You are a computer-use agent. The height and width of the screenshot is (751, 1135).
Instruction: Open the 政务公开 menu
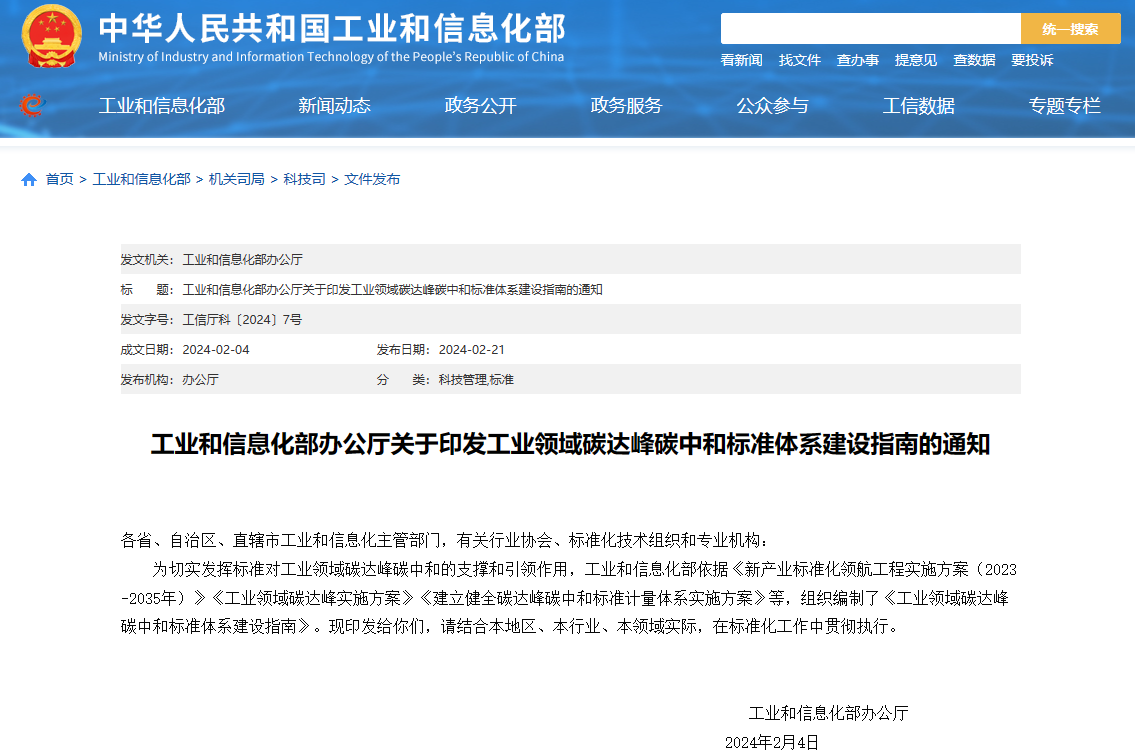point(481,105)
